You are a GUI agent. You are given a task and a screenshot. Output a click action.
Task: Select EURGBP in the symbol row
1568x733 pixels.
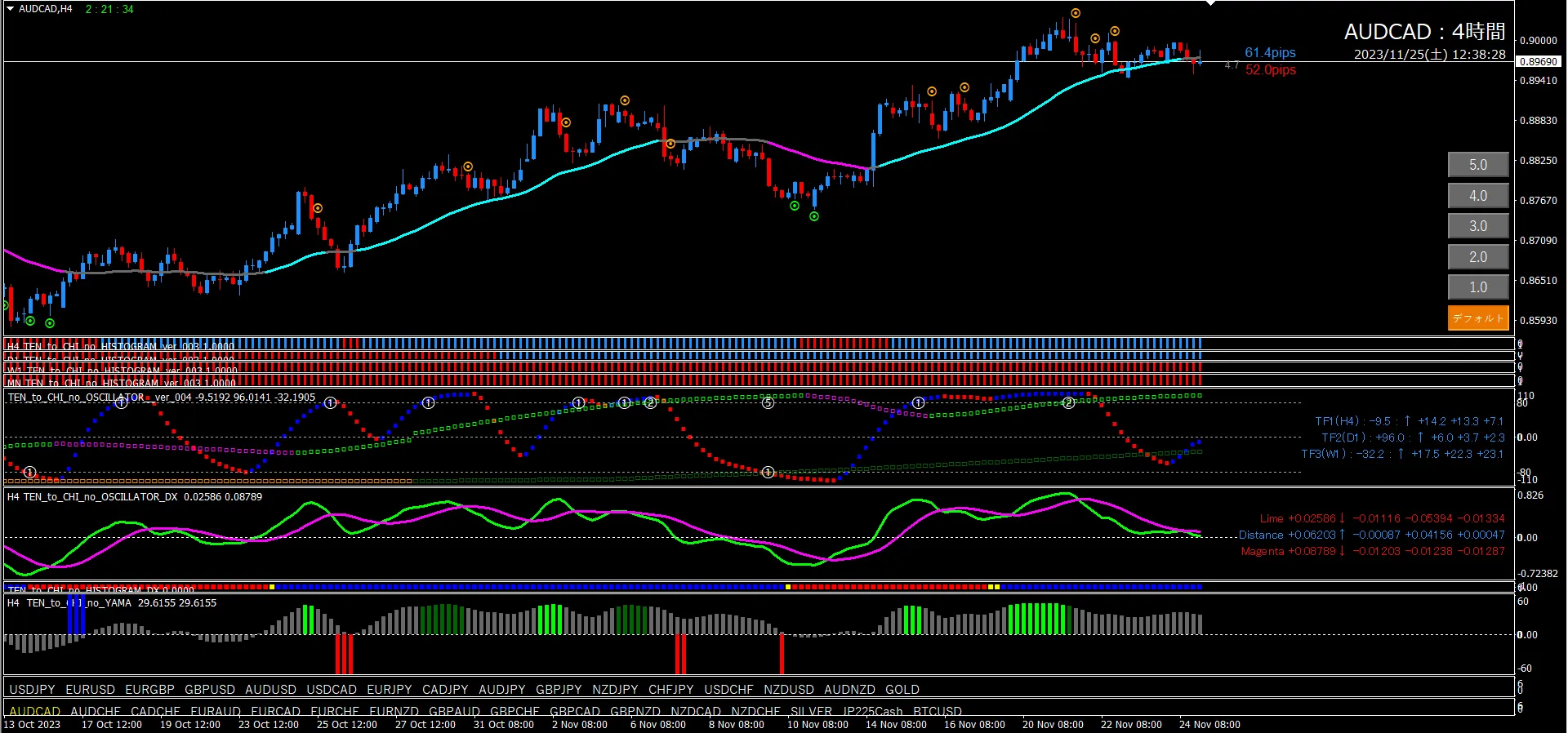[x=150, y=690]
